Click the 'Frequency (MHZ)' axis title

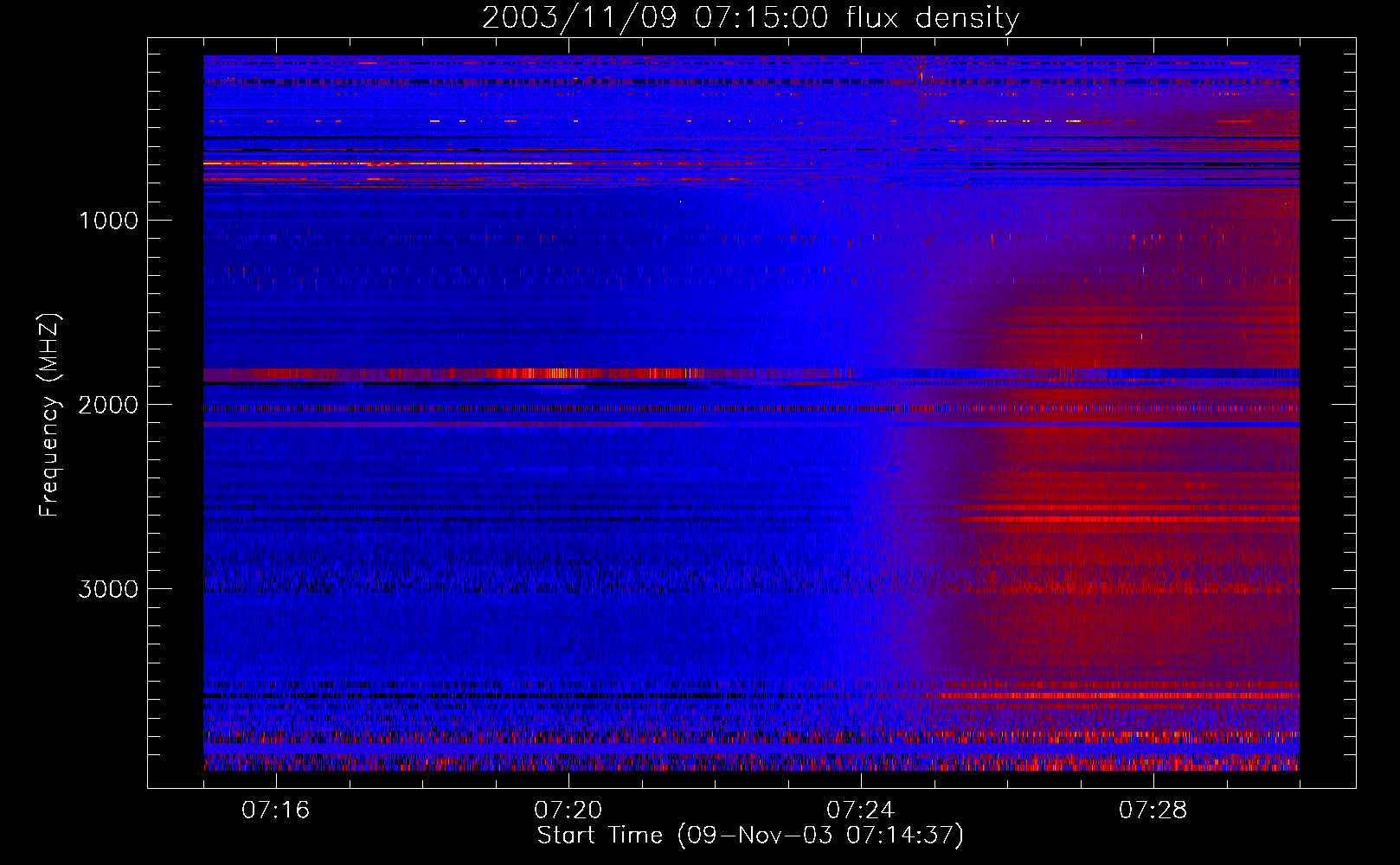coord(50,414)
